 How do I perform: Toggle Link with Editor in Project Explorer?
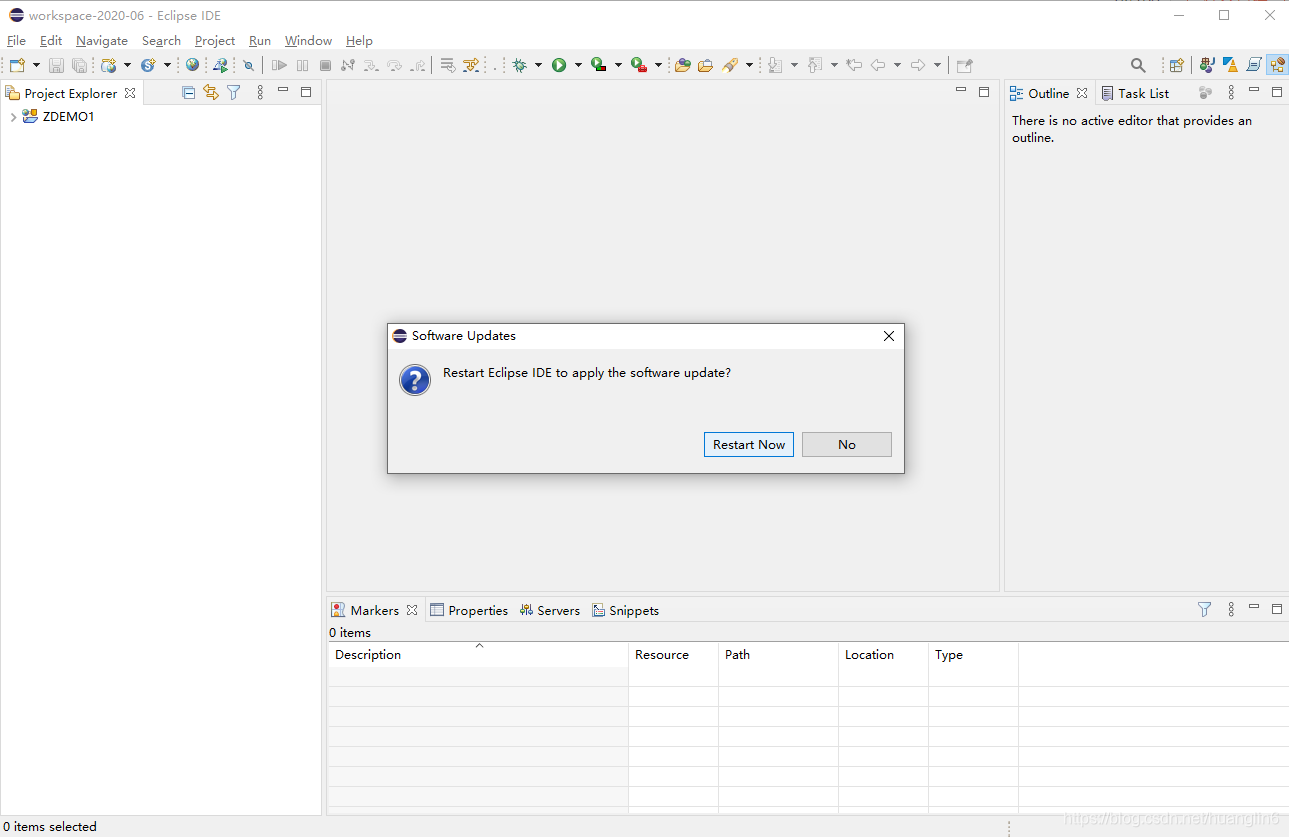(211, 92)
